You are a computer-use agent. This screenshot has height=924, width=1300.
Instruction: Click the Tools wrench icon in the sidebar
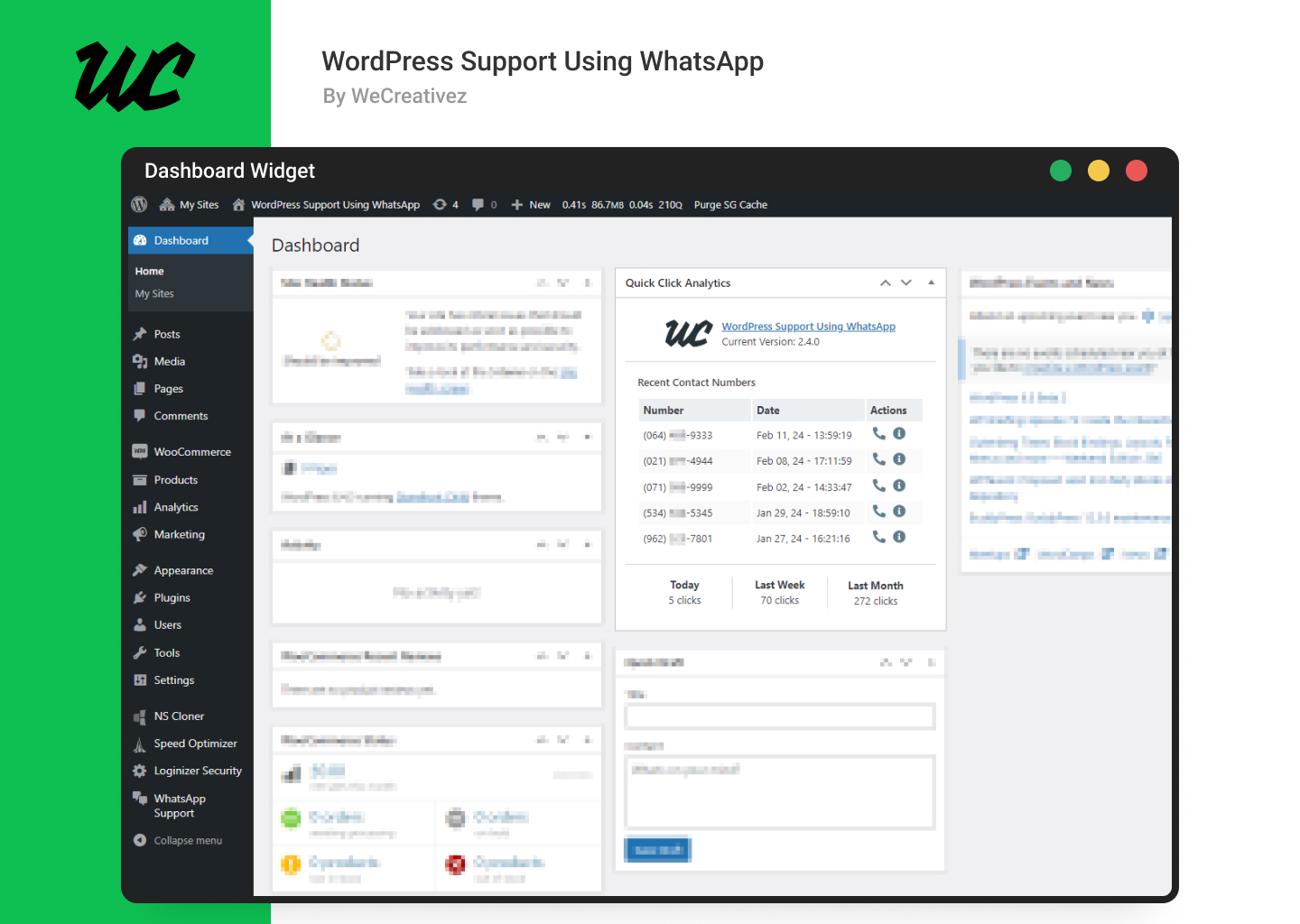coord(140,652)
